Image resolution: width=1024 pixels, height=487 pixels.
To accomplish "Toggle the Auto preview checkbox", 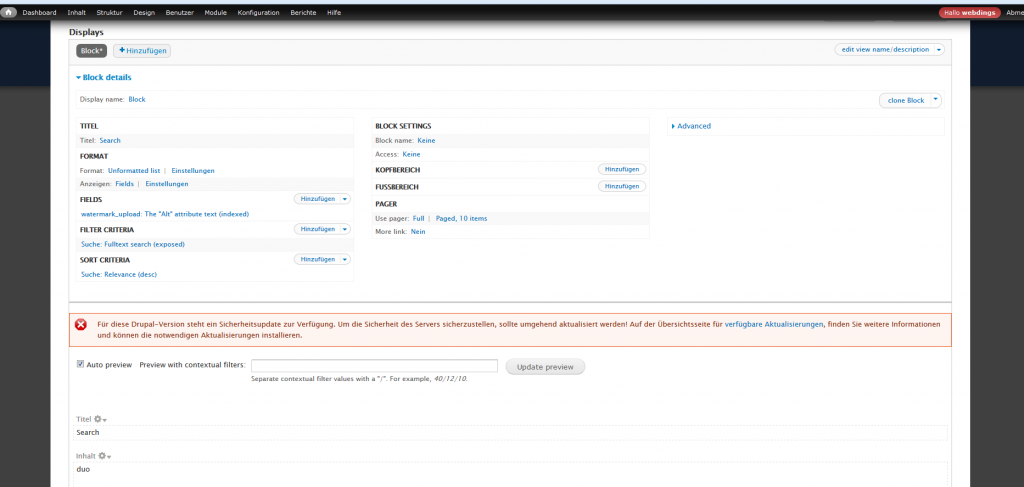I will (x=81, y=365).
